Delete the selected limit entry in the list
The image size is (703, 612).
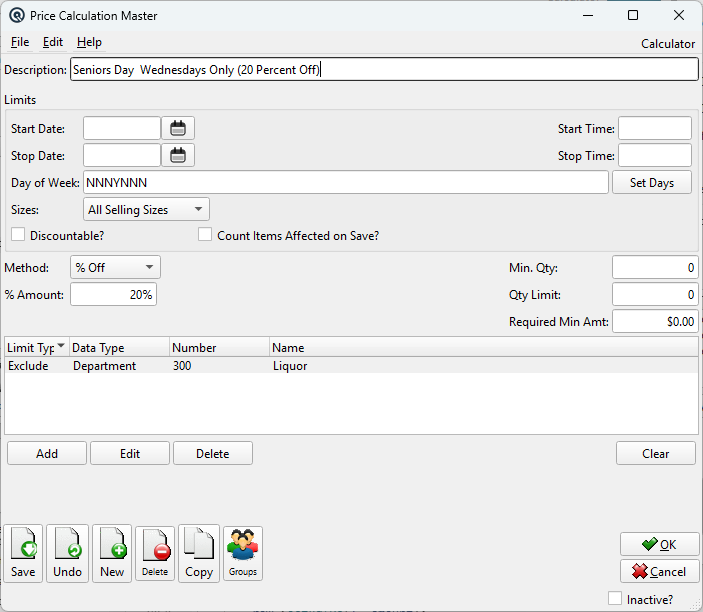(x=213, y=453)
